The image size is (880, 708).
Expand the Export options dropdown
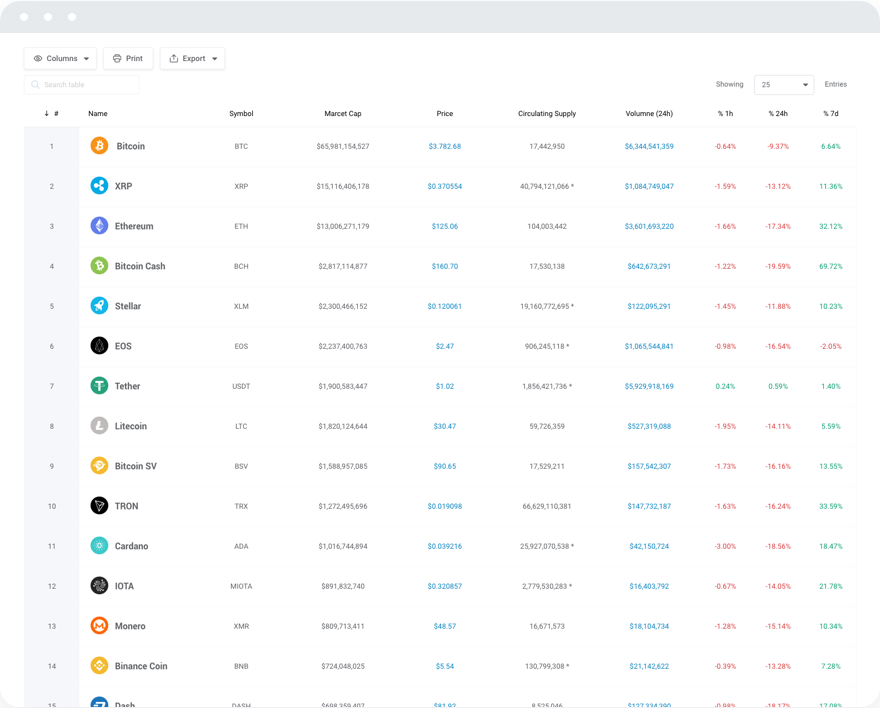click(x=192, y=59)
